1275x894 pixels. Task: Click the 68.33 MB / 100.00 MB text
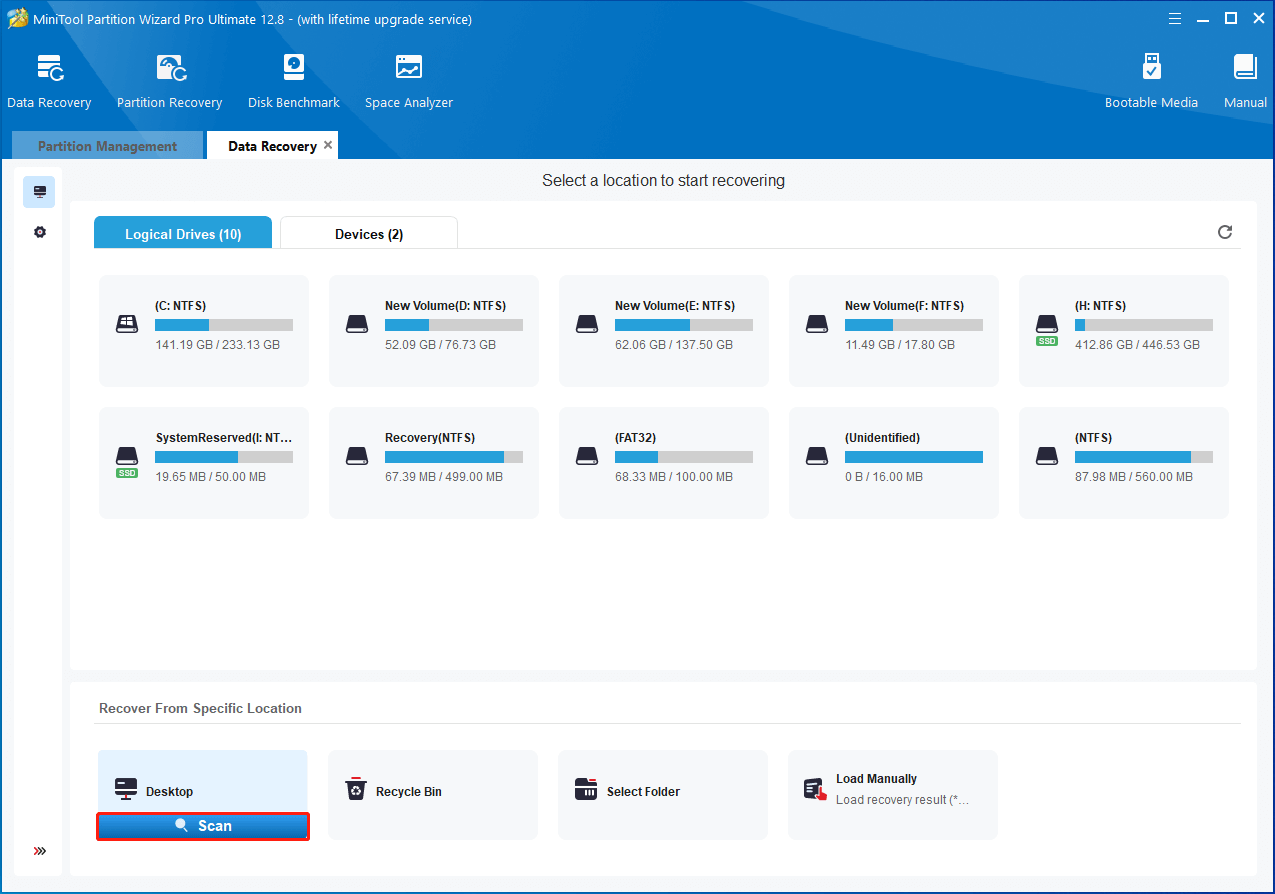point(674,477)
